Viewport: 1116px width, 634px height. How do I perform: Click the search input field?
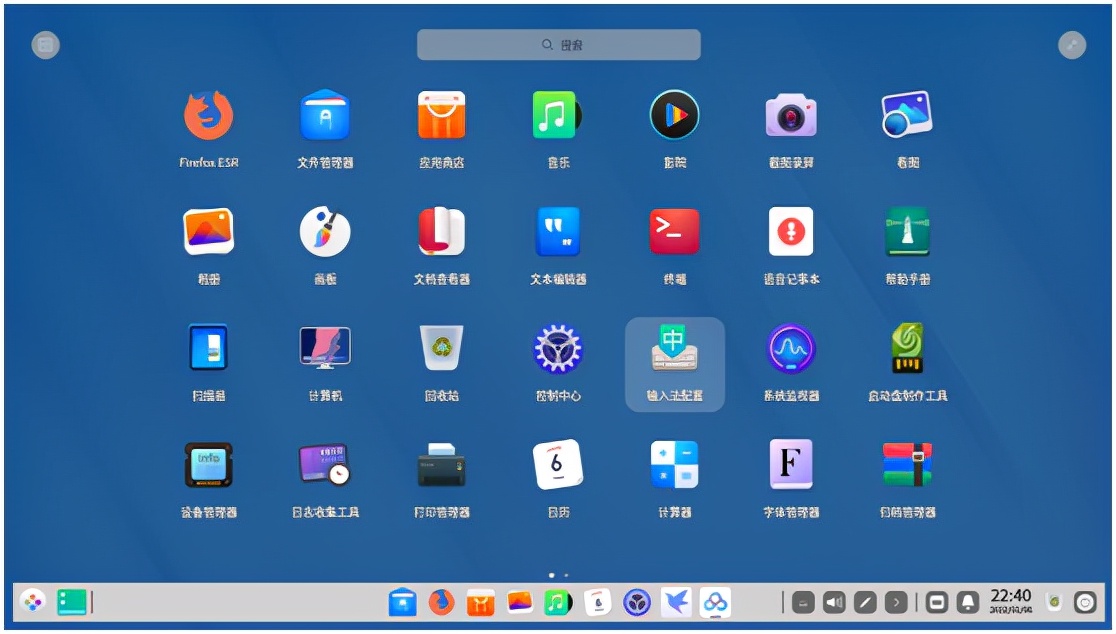(558, 44)
